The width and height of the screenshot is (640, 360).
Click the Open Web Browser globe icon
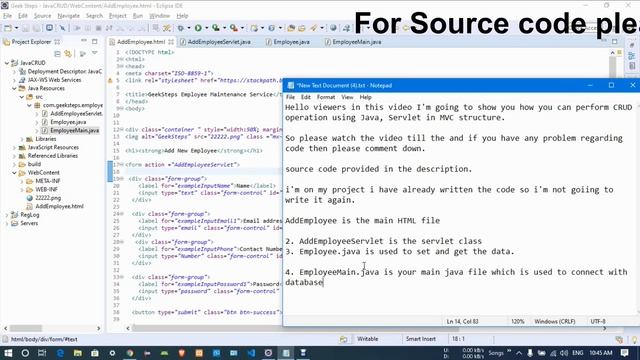(333, 28)
